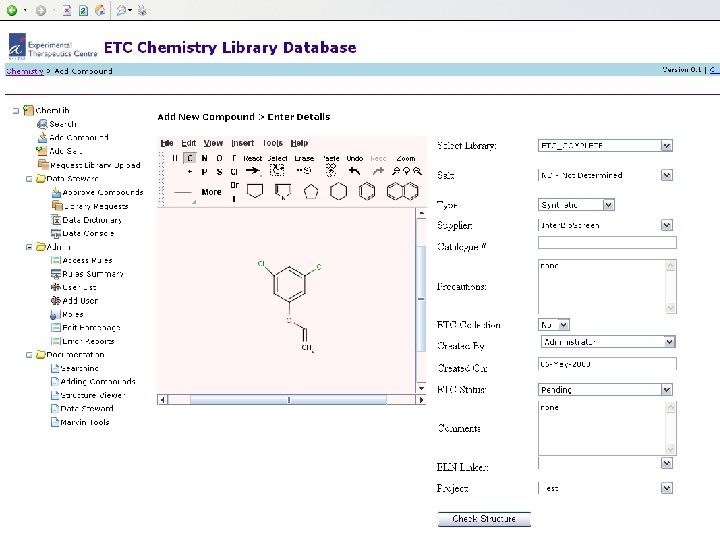720x540 pixels.
Task: Open the Select Library dropdown
Action: tap(667, 146)
